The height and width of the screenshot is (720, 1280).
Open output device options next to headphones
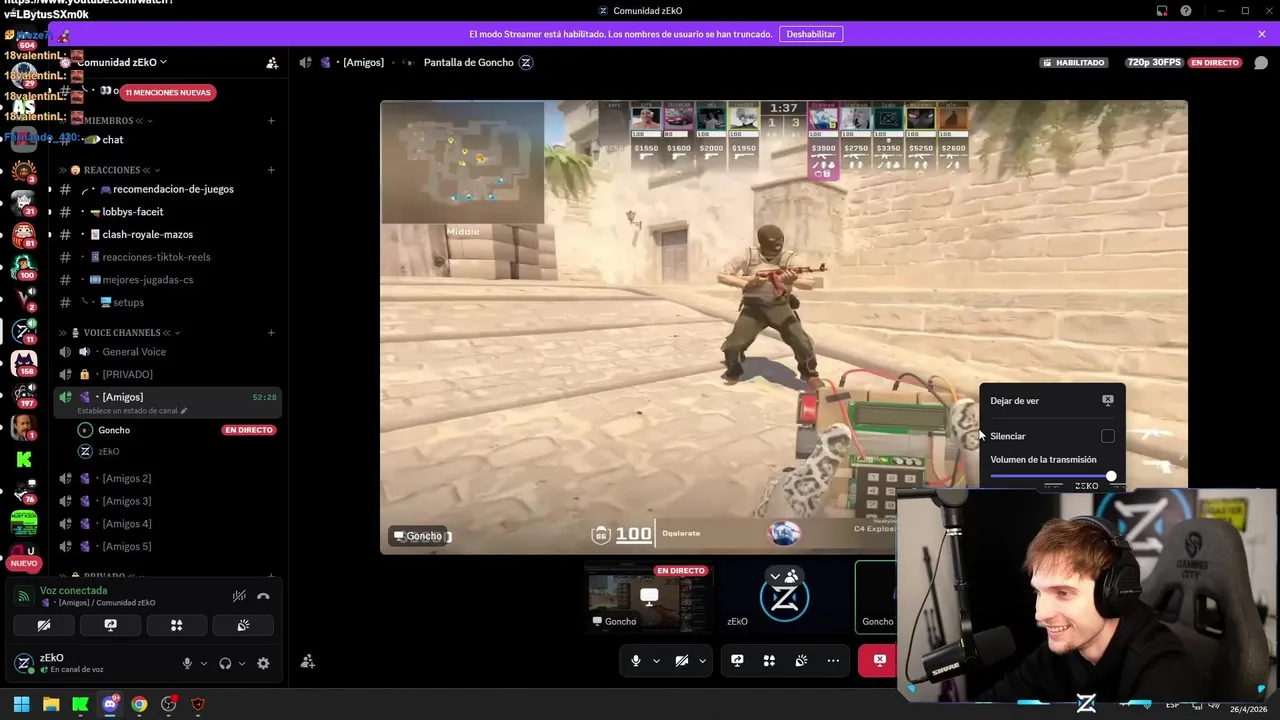point(242,663)
